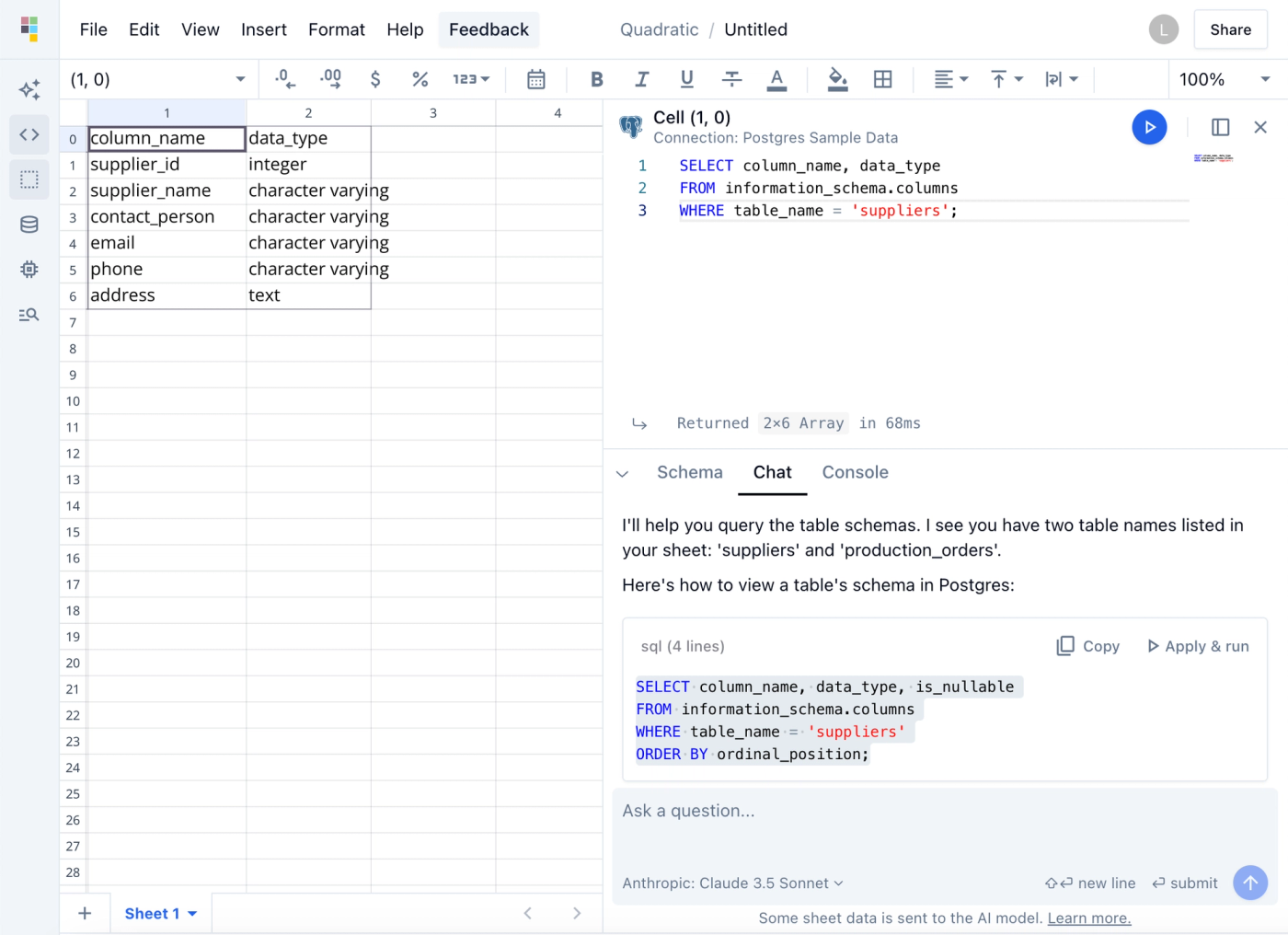Open the number format dropdown
Viewport: 1288px width, 935px height.
click(x=470, y=79)
